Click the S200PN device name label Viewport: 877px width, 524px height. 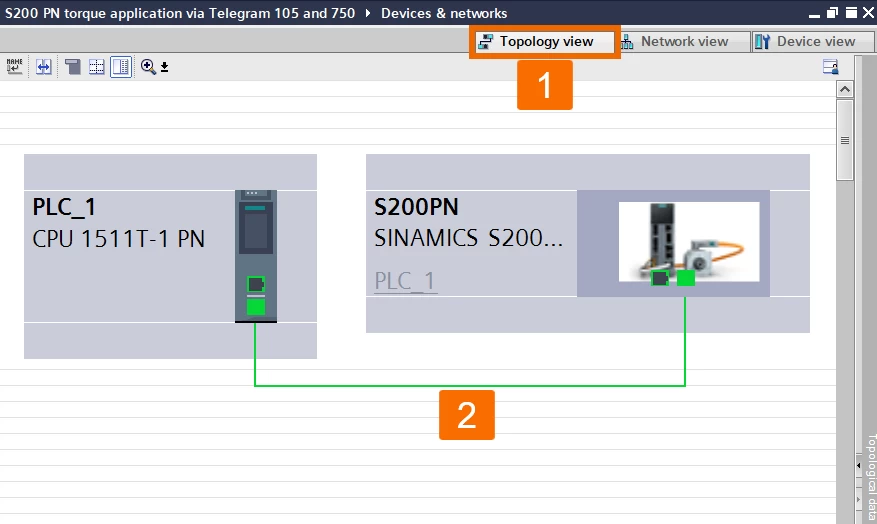click(416, 207)
